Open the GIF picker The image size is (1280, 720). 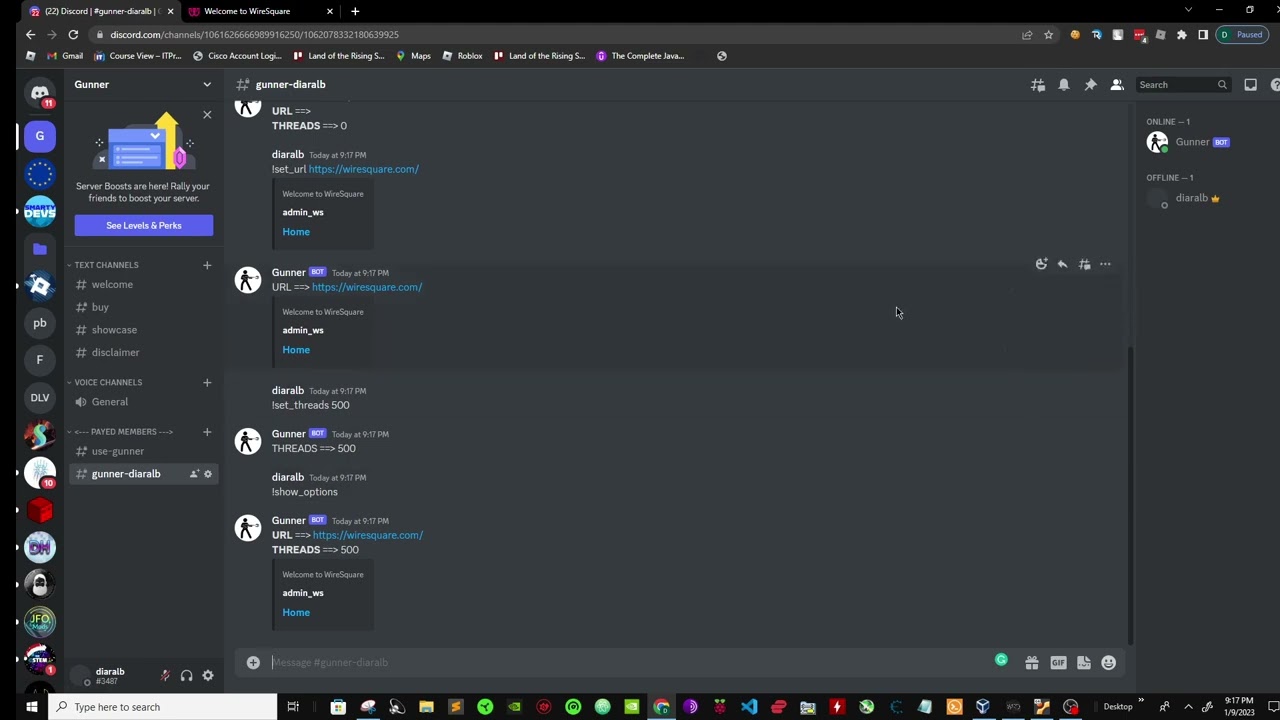pos(1058,662)
